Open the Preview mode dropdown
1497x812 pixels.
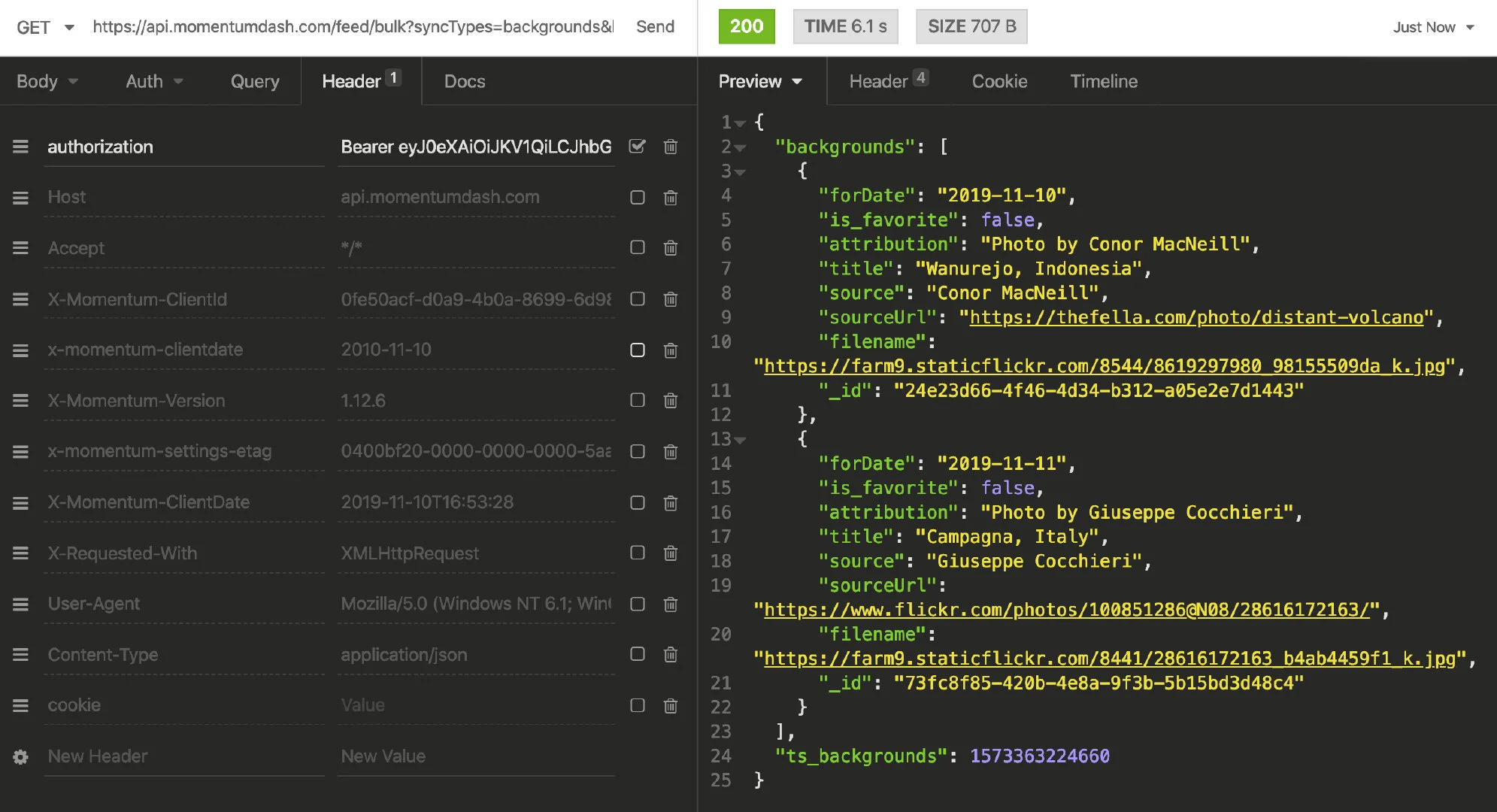coord(760,81)
